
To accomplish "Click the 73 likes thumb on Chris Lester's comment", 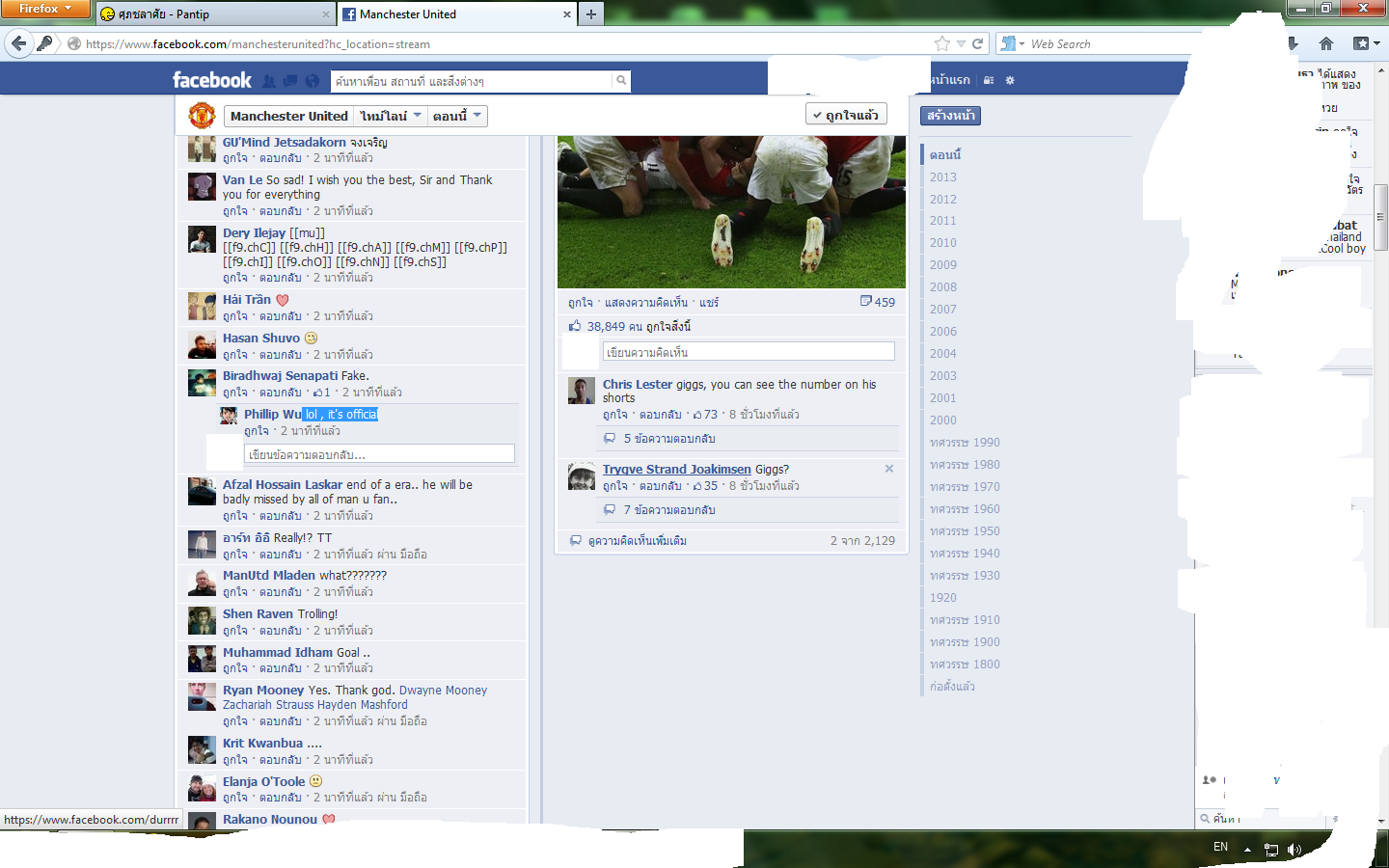I will coord(697,415).
